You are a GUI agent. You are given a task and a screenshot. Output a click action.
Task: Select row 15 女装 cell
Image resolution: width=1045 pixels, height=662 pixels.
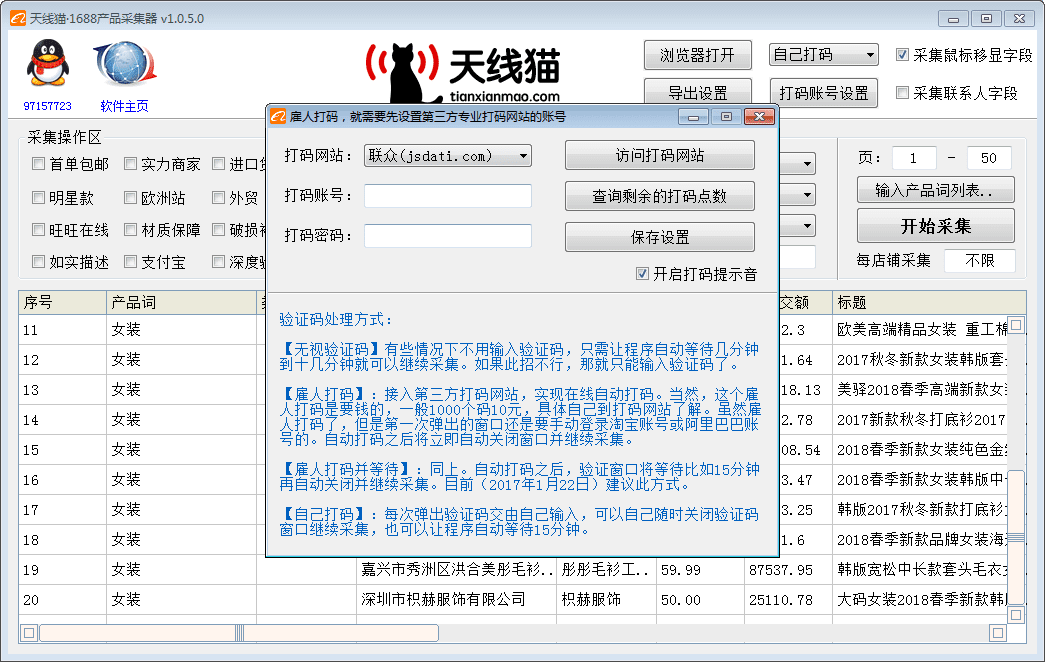(x=181, y=450)
